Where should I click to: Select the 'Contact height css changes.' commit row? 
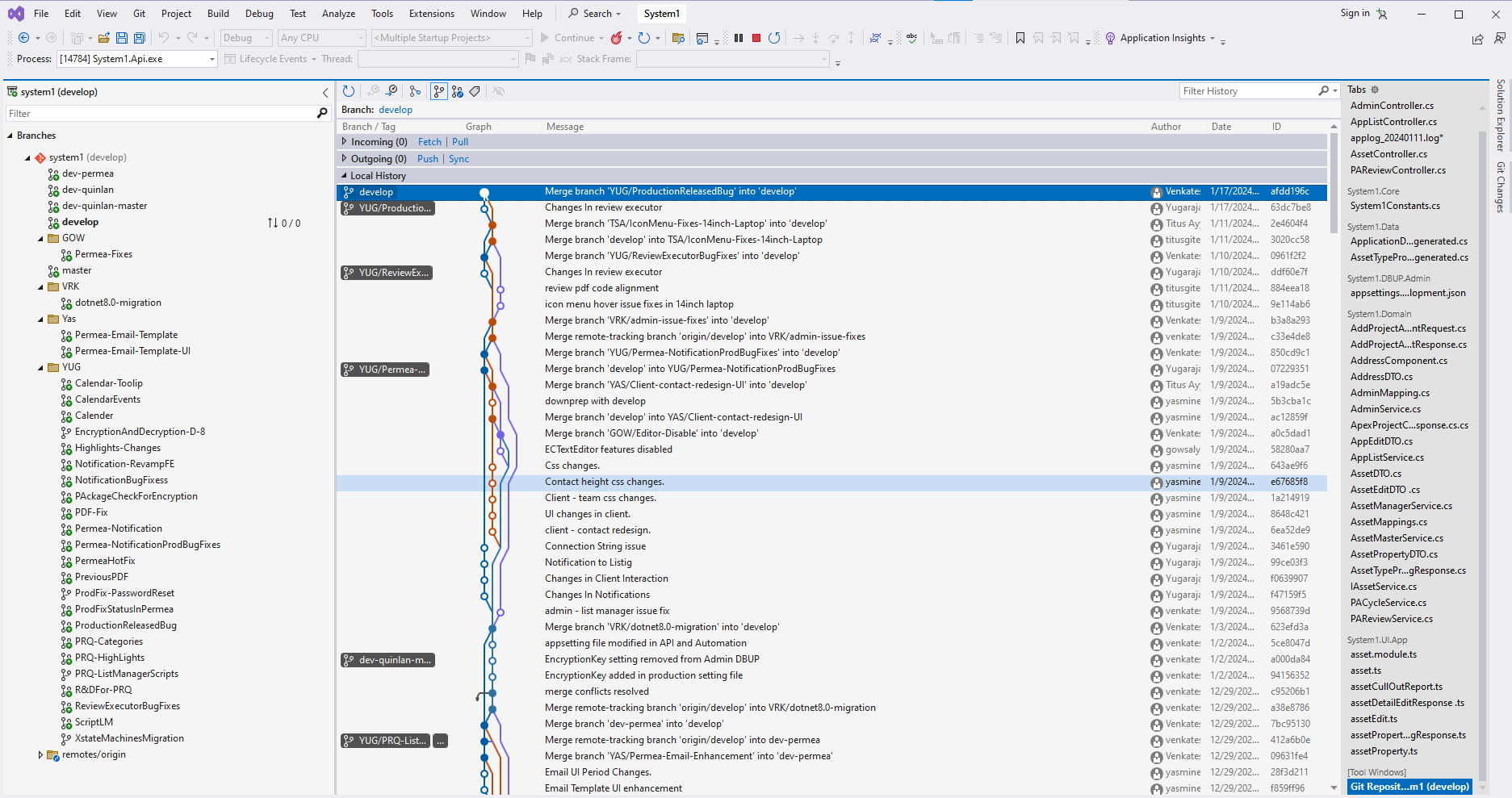click(x=605, y=482)
